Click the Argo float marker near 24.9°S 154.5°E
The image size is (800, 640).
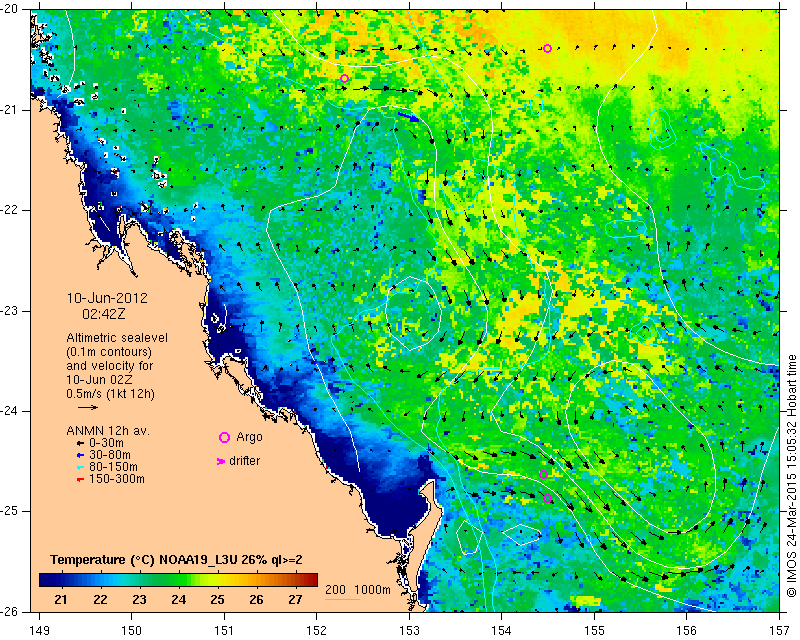[548, 499]
